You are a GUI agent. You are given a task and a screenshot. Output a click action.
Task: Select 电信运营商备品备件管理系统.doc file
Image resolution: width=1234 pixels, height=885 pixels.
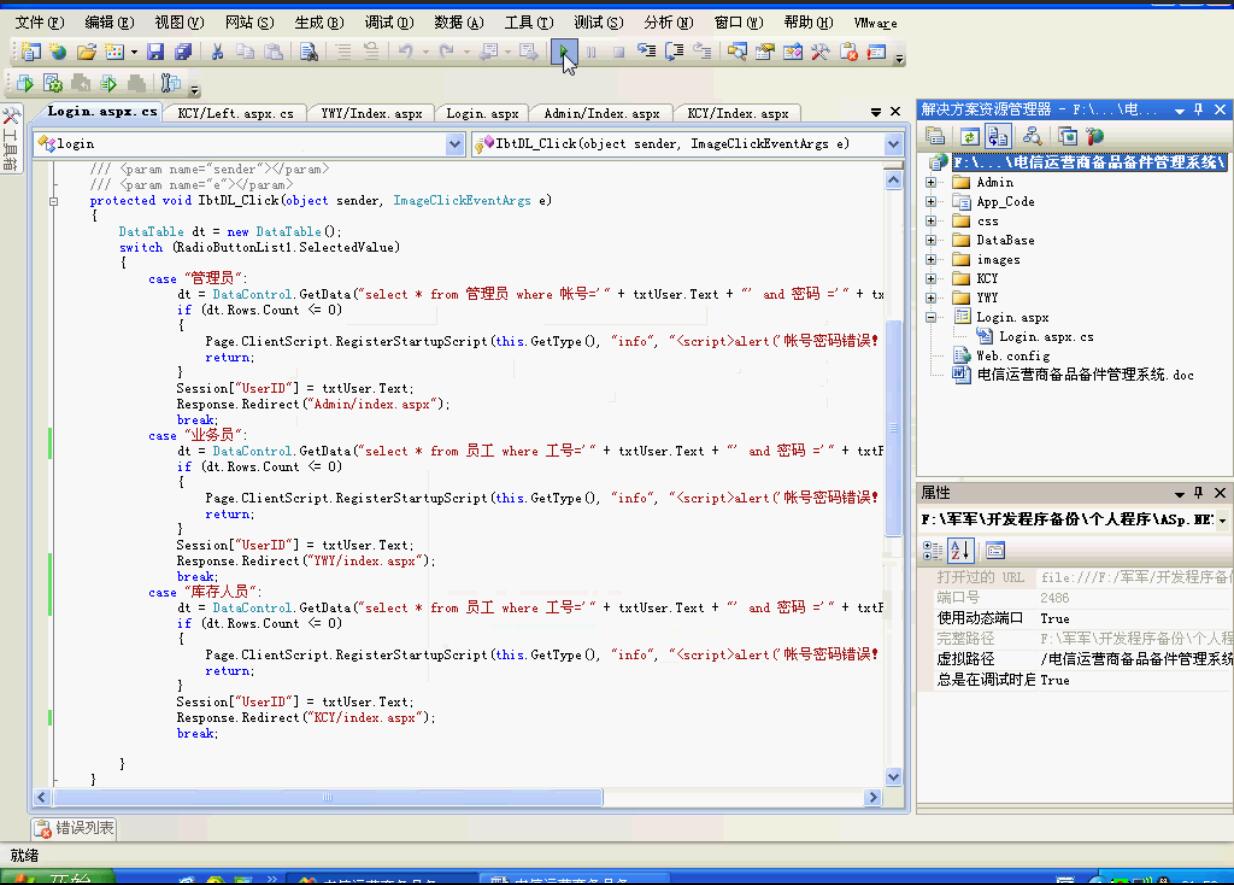[1084, 375]
